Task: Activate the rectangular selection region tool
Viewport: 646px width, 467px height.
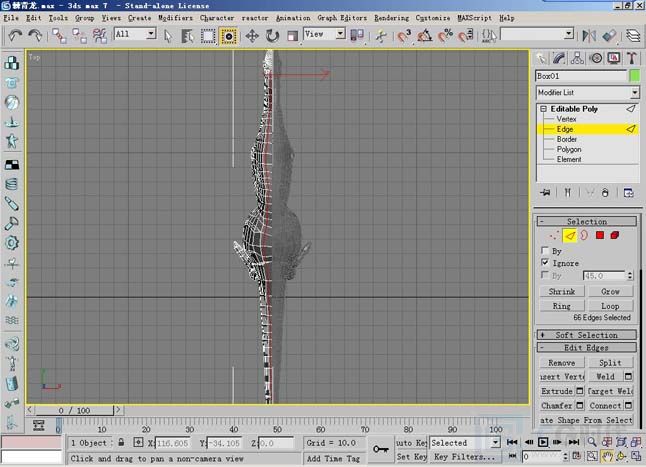Action: point(208,36)
